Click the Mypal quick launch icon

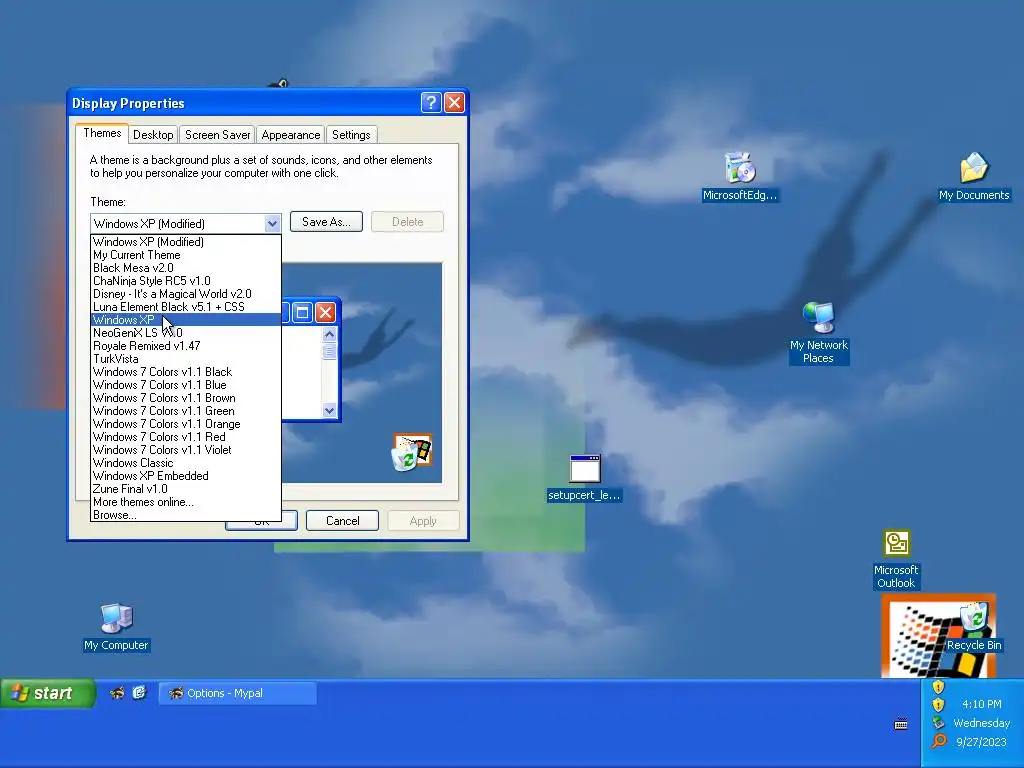click(118, 693)
